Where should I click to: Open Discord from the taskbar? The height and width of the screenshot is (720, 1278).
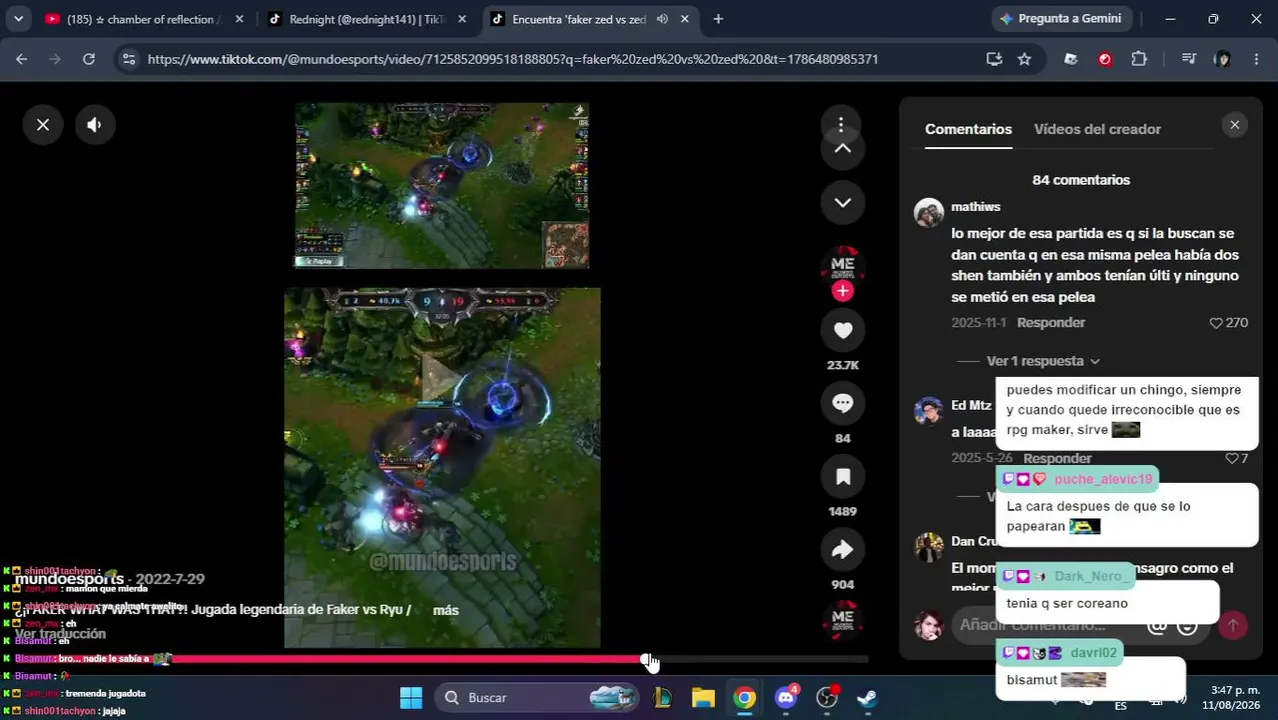click(x=786, y=698)
